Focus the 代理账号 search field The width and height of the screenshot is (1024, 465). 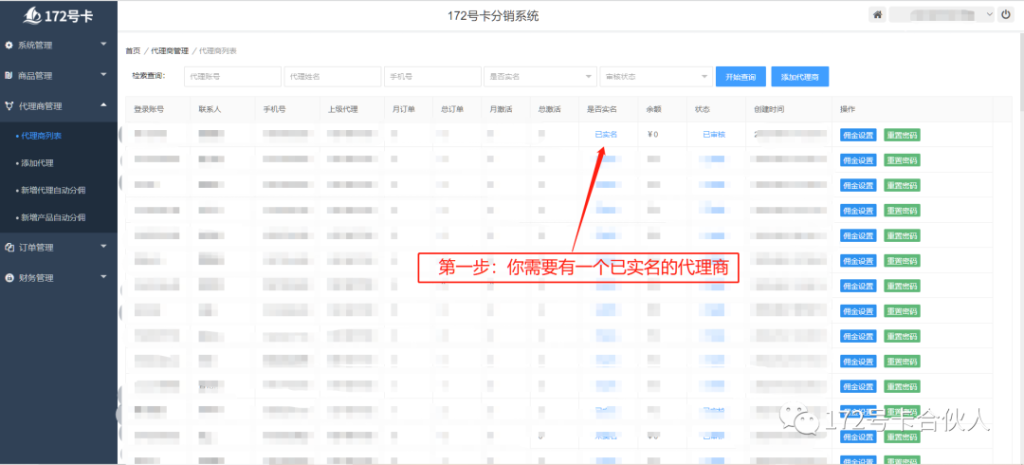pyautogui.click(x=232, y=76)
